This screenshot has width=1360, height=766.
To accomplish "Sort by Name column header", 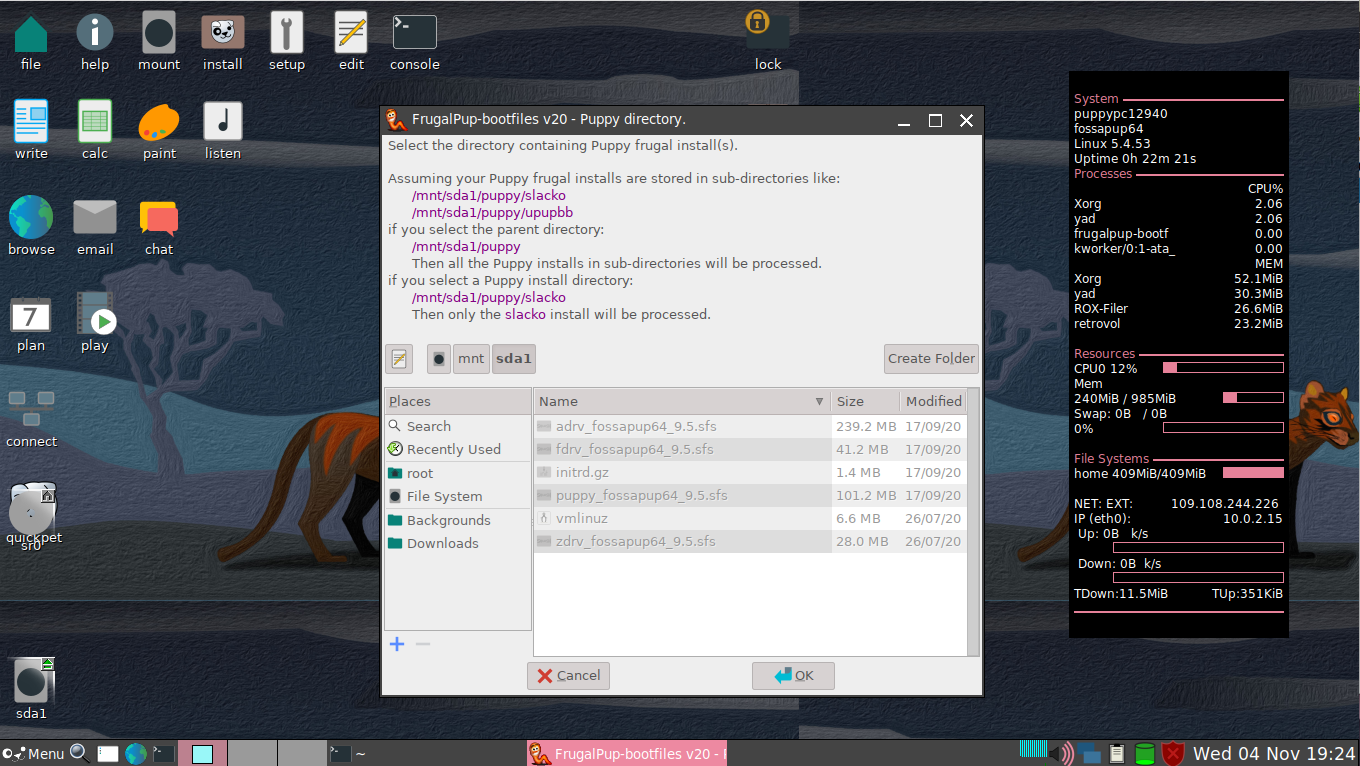I will click(x=682, y=401).
